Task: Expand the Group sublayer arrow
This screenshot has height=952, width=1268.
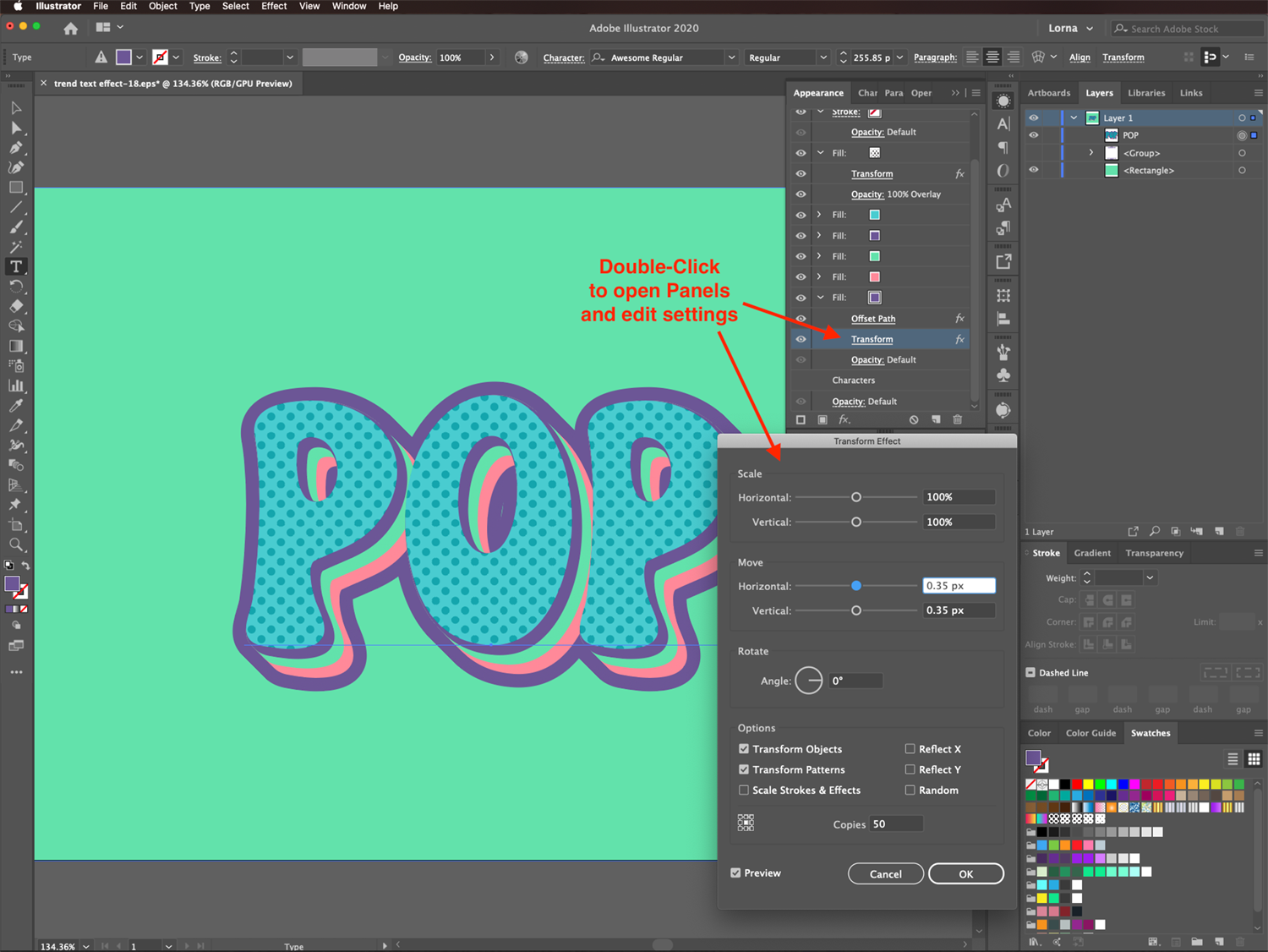Action: coord(1091,153)
